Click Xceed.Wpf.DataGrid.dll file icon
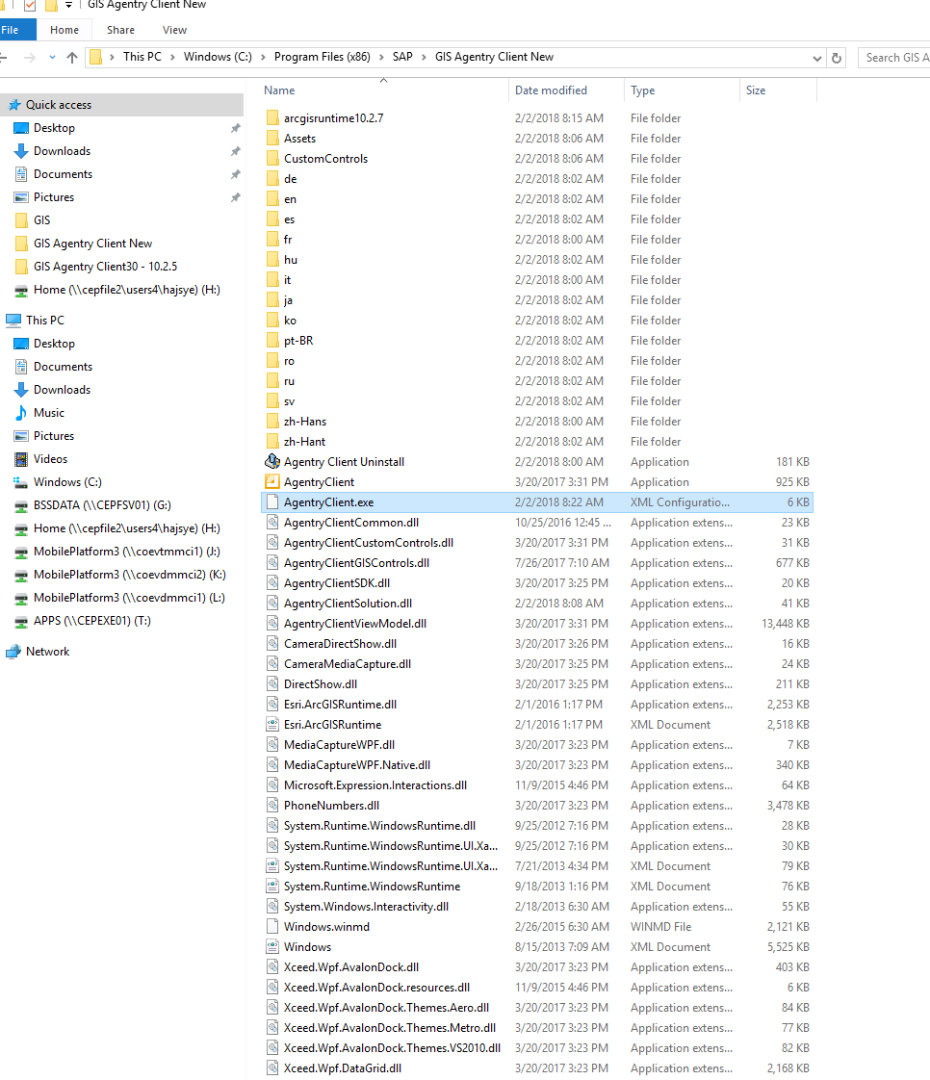The image size is (930, 1080). (x=272, y=1068)
